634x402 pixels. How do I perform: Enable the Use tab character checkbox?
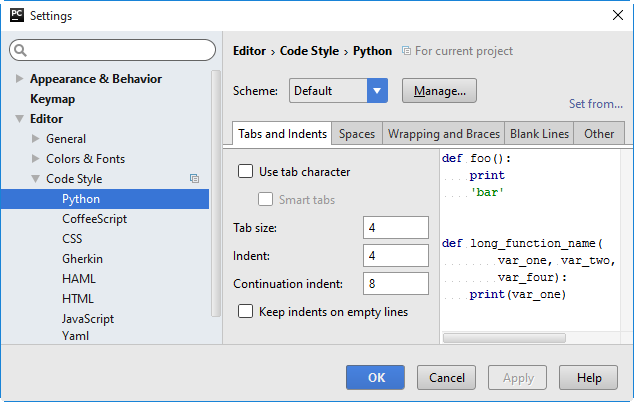pos(246,172)
